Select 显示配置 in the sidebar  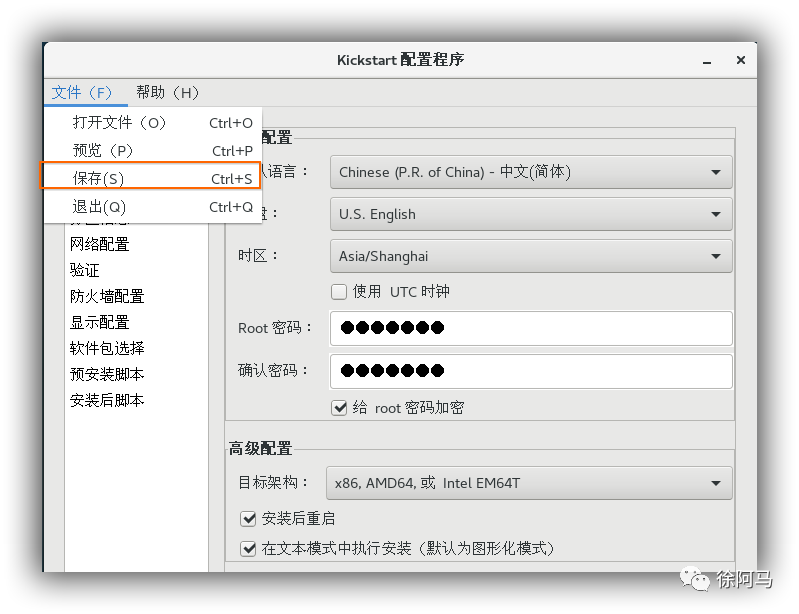click(x=100, y=322)
